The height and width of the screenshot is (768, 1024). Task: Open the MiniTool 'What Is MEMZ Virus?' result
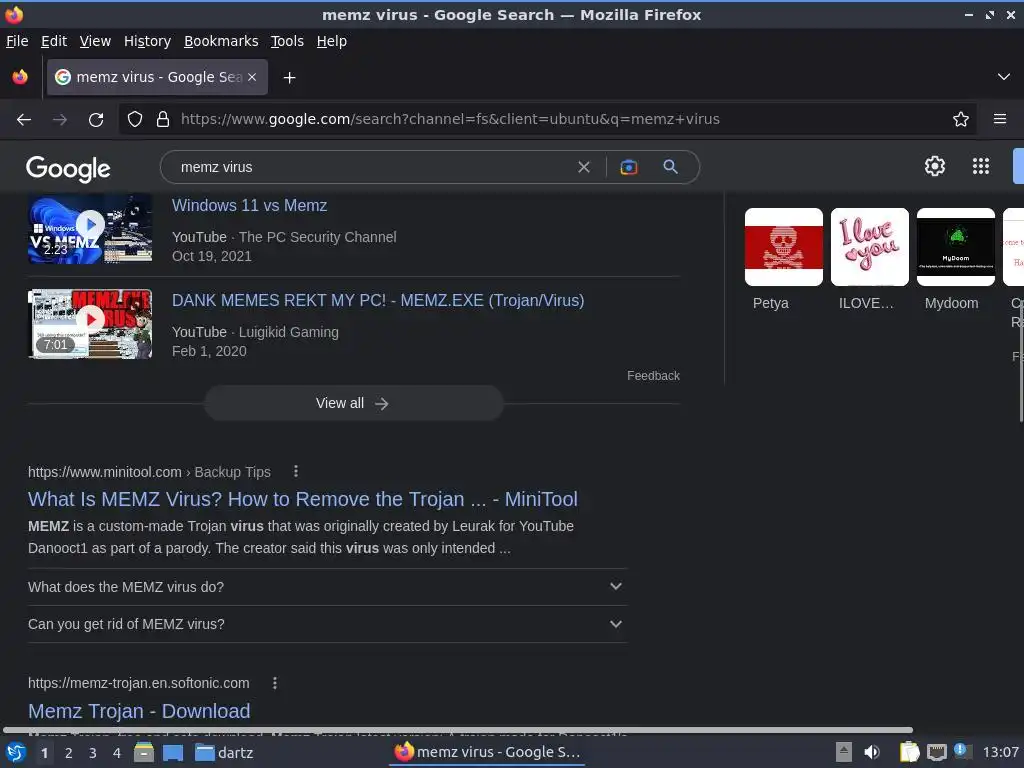click(302, 499)
